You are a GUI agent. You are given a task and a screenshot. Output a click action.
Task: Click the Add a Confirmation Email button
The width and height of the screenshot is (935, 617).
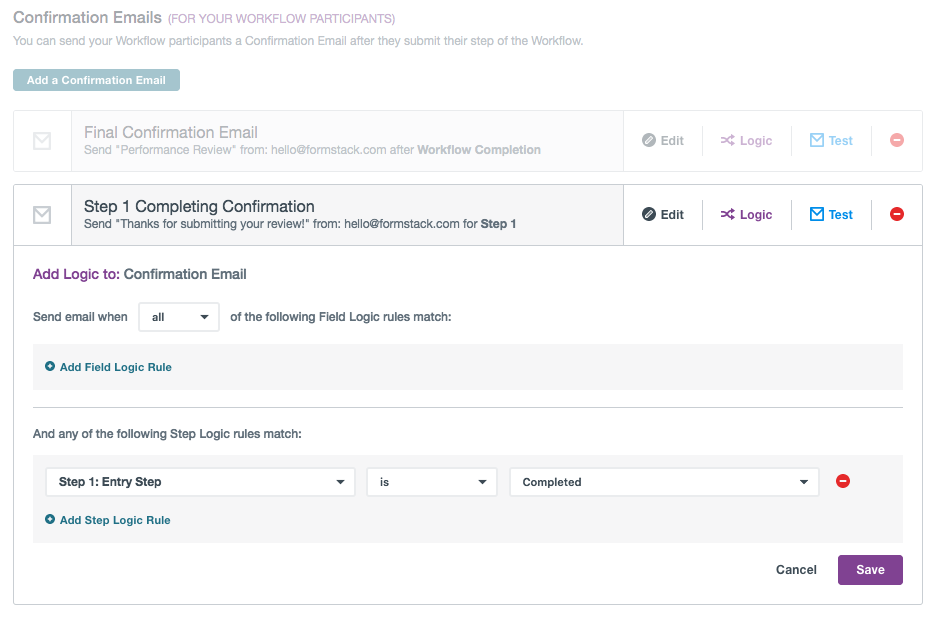96,80
